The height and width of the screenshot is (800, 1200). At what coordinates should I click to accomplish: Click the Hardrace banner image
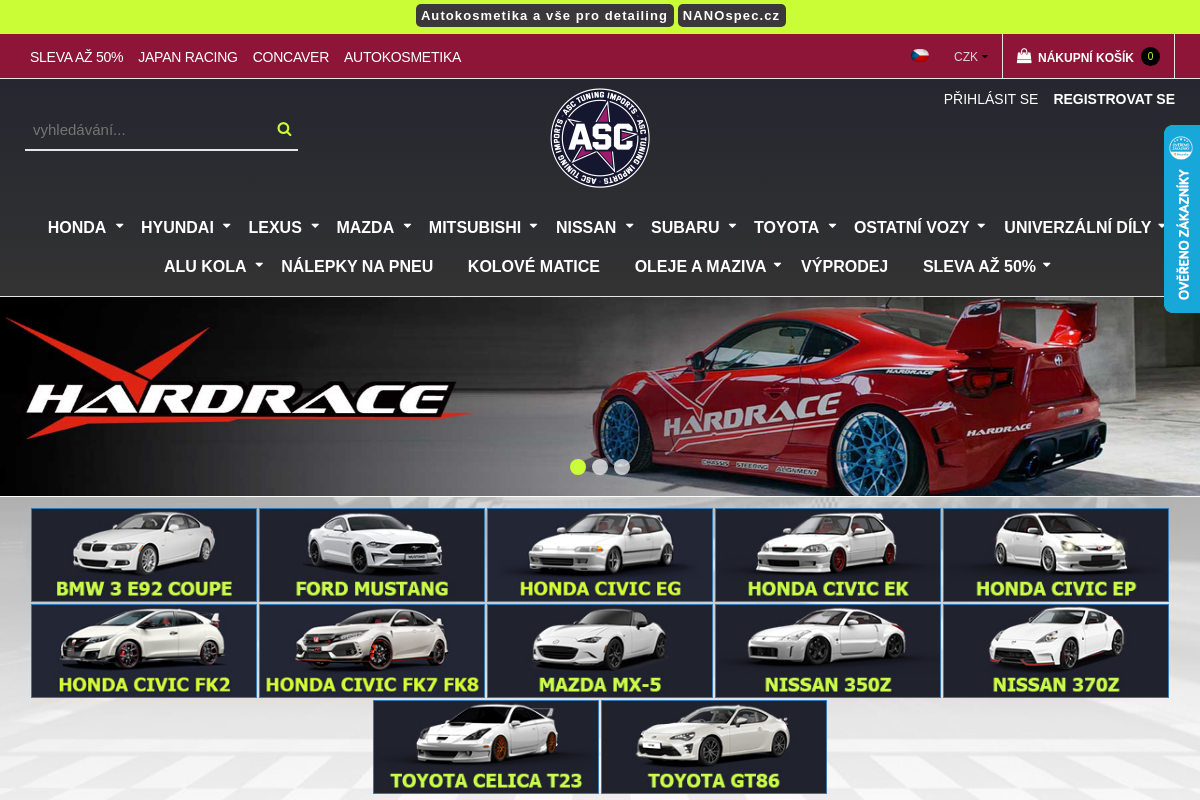[x=600, y=396]
